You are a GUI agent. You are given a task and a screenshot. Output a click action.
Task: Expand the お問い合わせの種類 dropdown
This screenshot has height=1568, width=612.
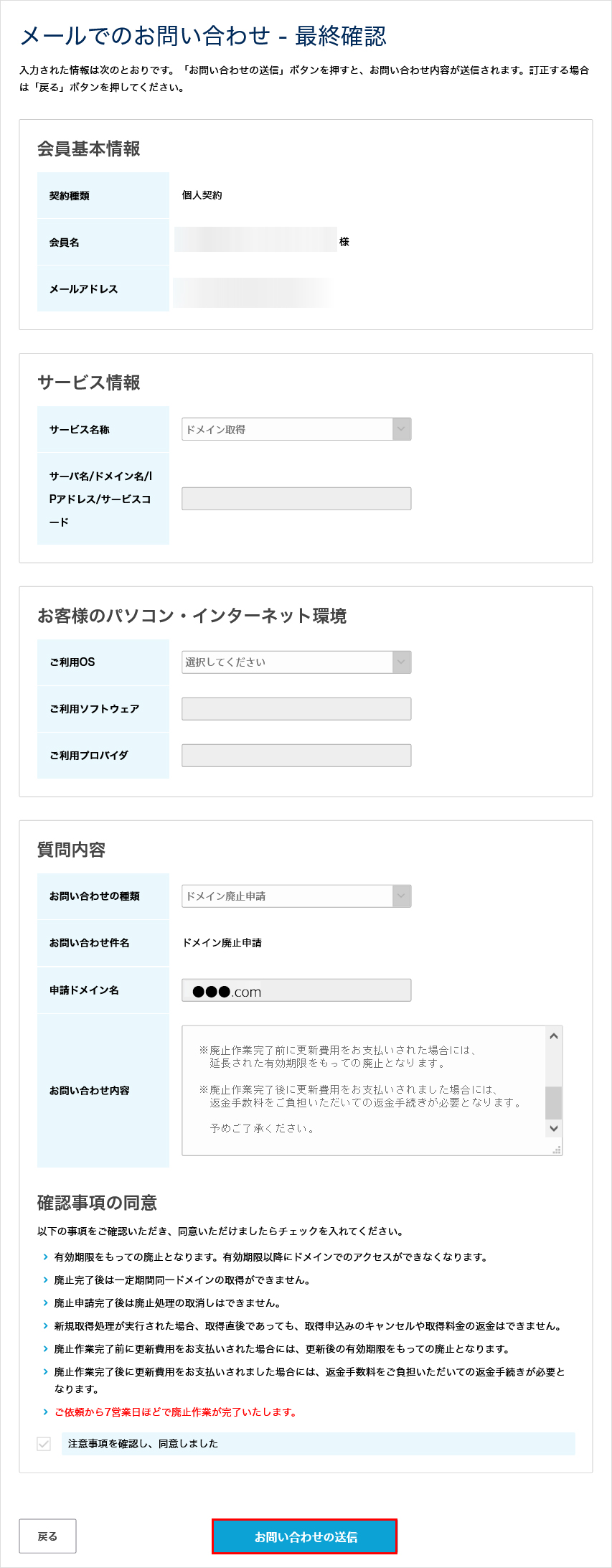296,896
